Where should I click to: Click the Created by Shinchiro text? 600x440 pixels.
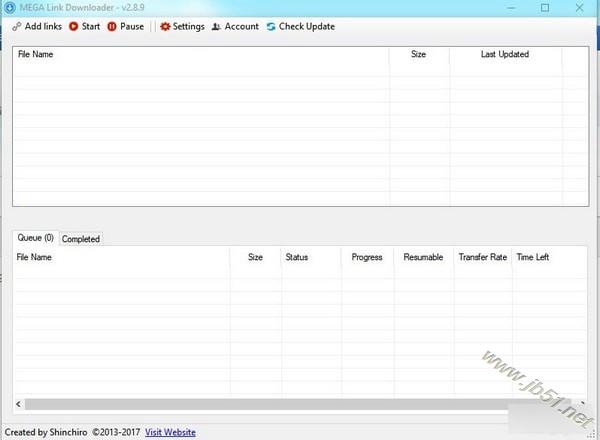46,432
